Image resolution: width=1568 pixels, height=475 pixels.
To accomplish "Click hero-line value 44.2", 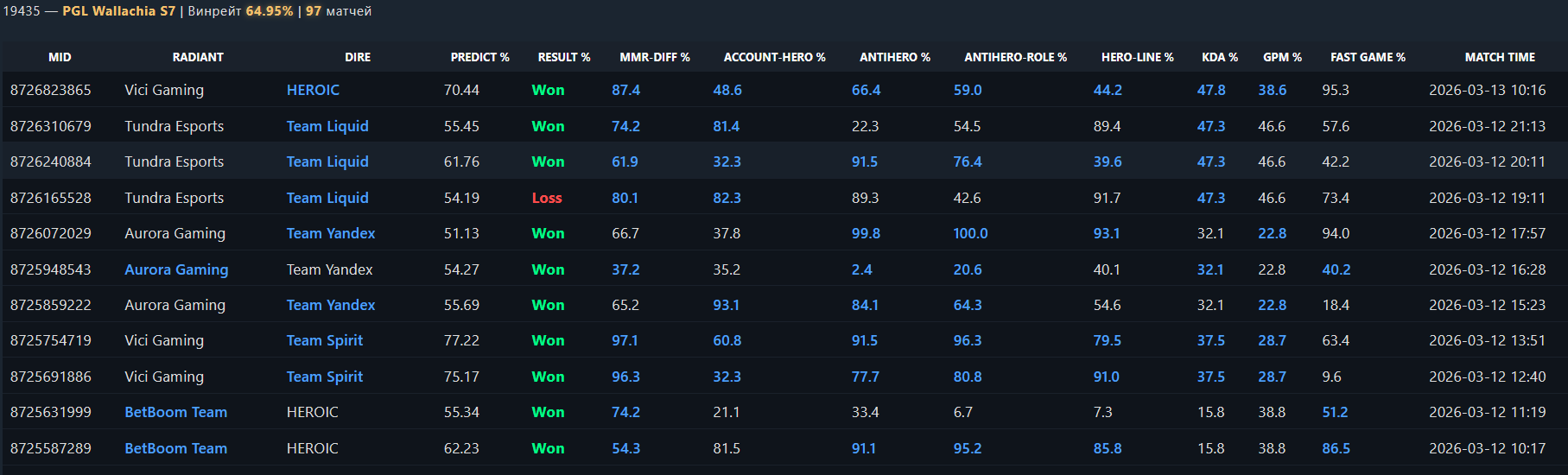I will 1108,90.
